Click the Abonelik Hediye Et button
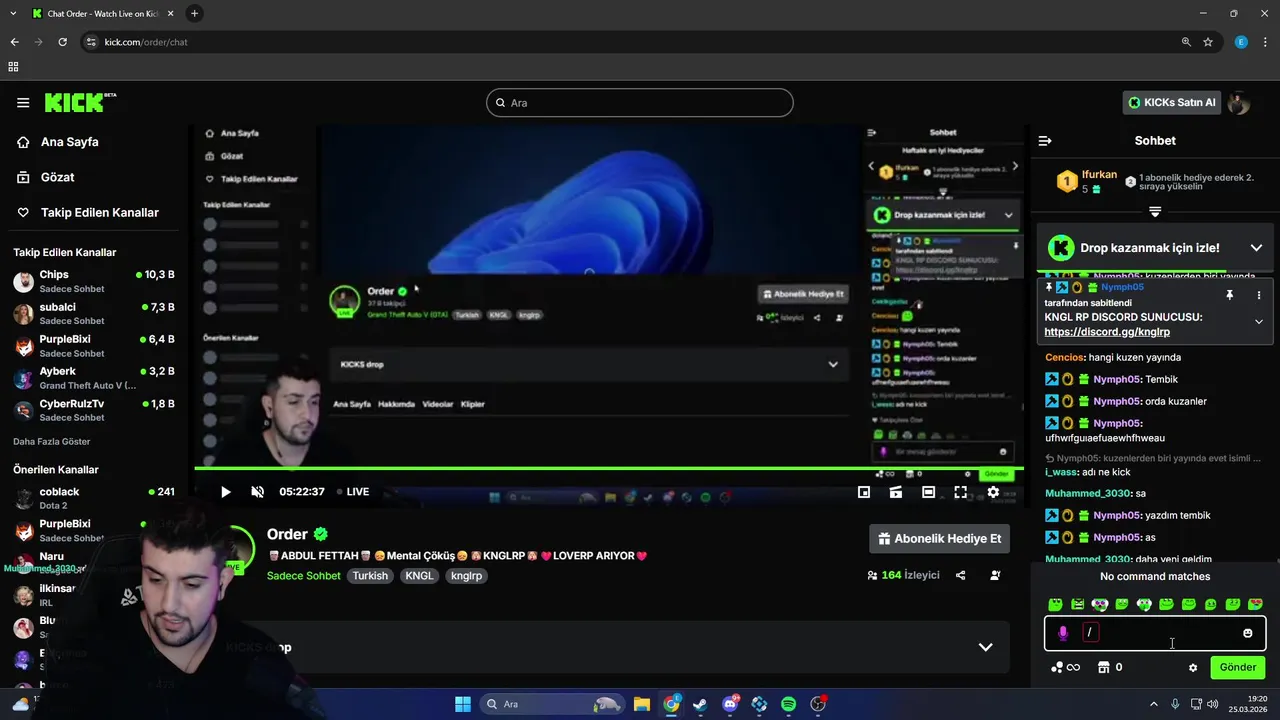Screen dimensions: 1280x720 click(x=939, y=538)
